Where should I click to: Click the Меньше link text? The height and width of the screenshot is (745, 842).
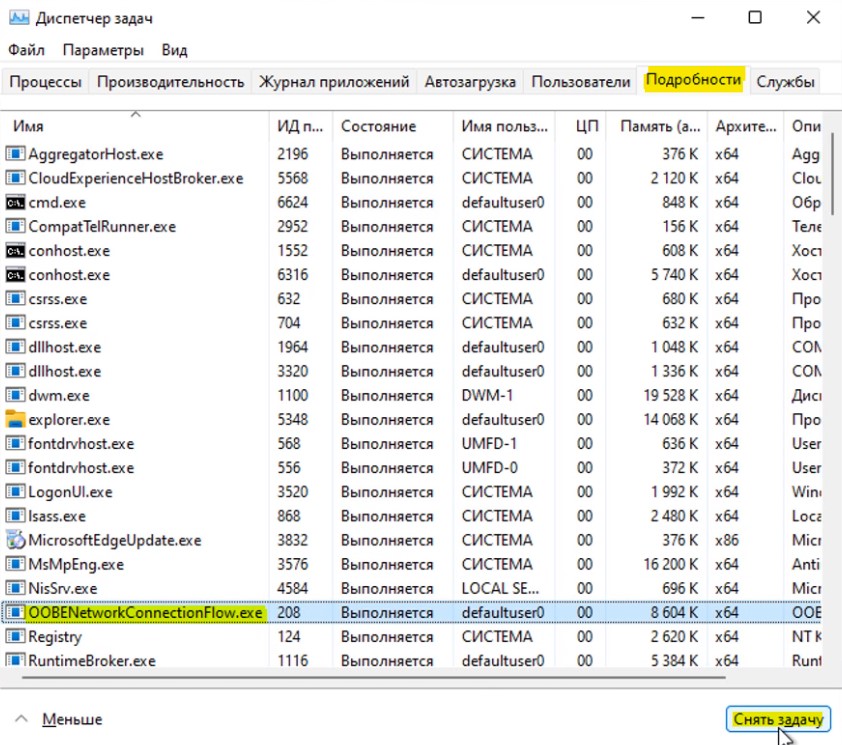[72, 719]
